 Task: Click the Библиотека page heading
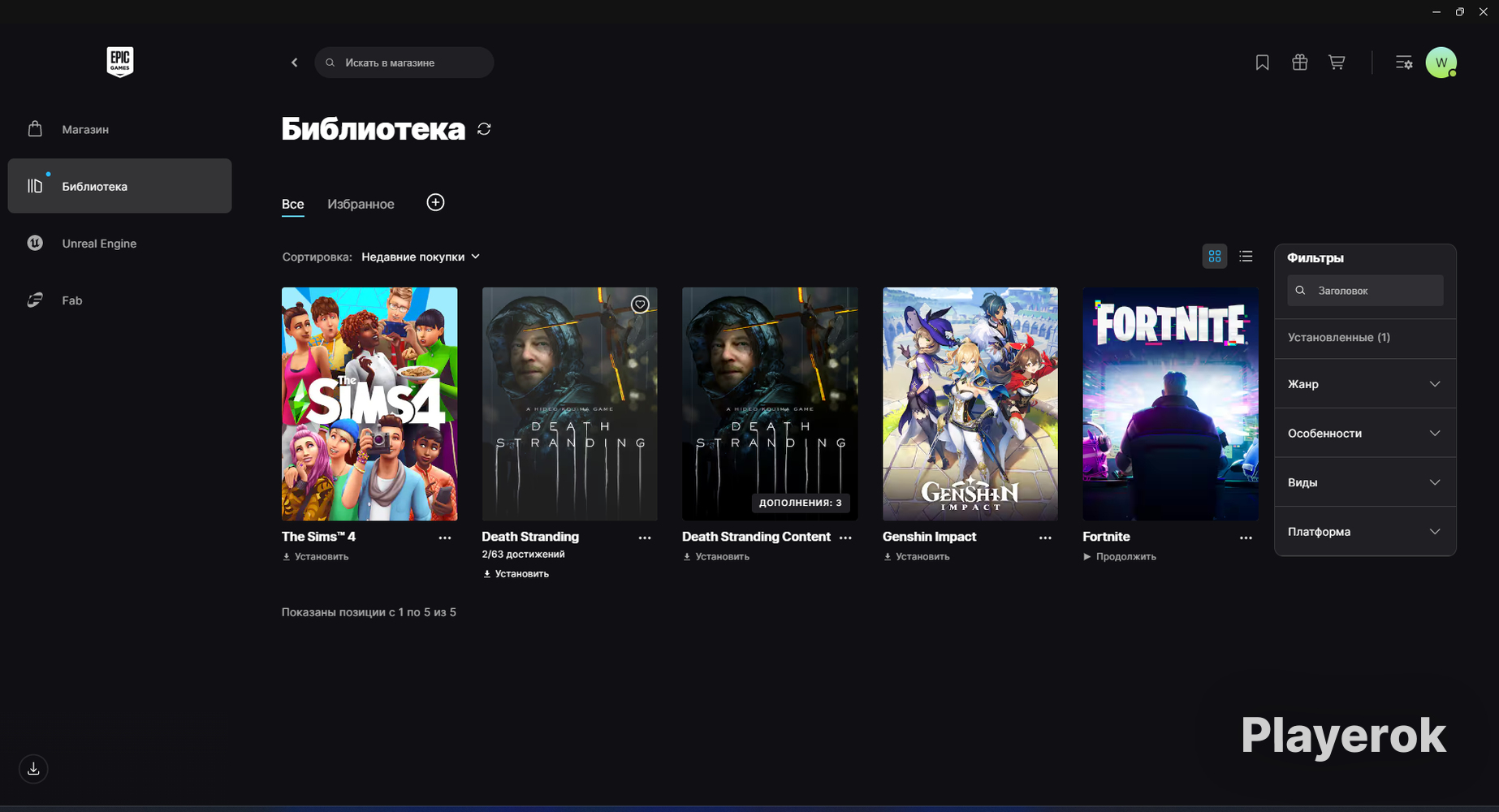(x=374, y=129)
